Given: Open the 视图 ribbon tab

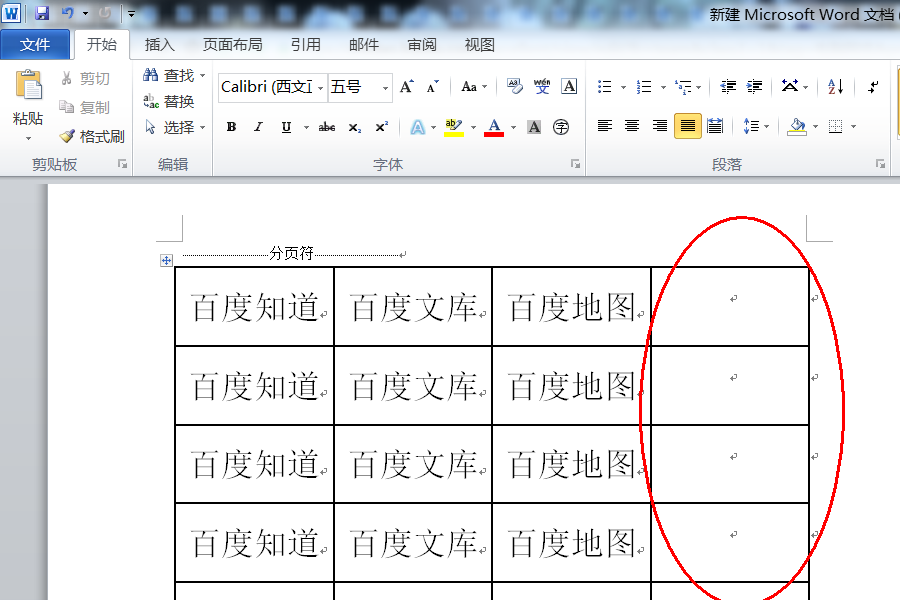Looking at the screenshot, I should tap(479, 45).
